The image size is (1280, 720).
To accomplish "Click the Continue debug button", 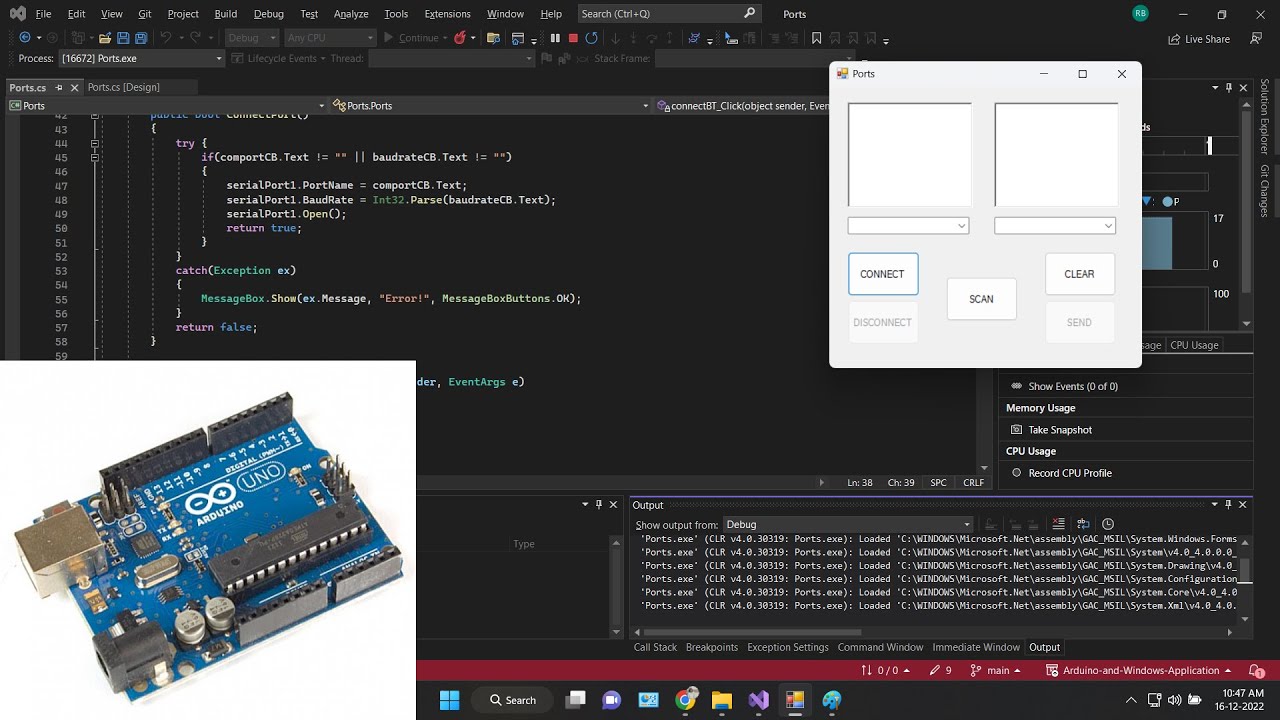I will (x=411, y=38).
